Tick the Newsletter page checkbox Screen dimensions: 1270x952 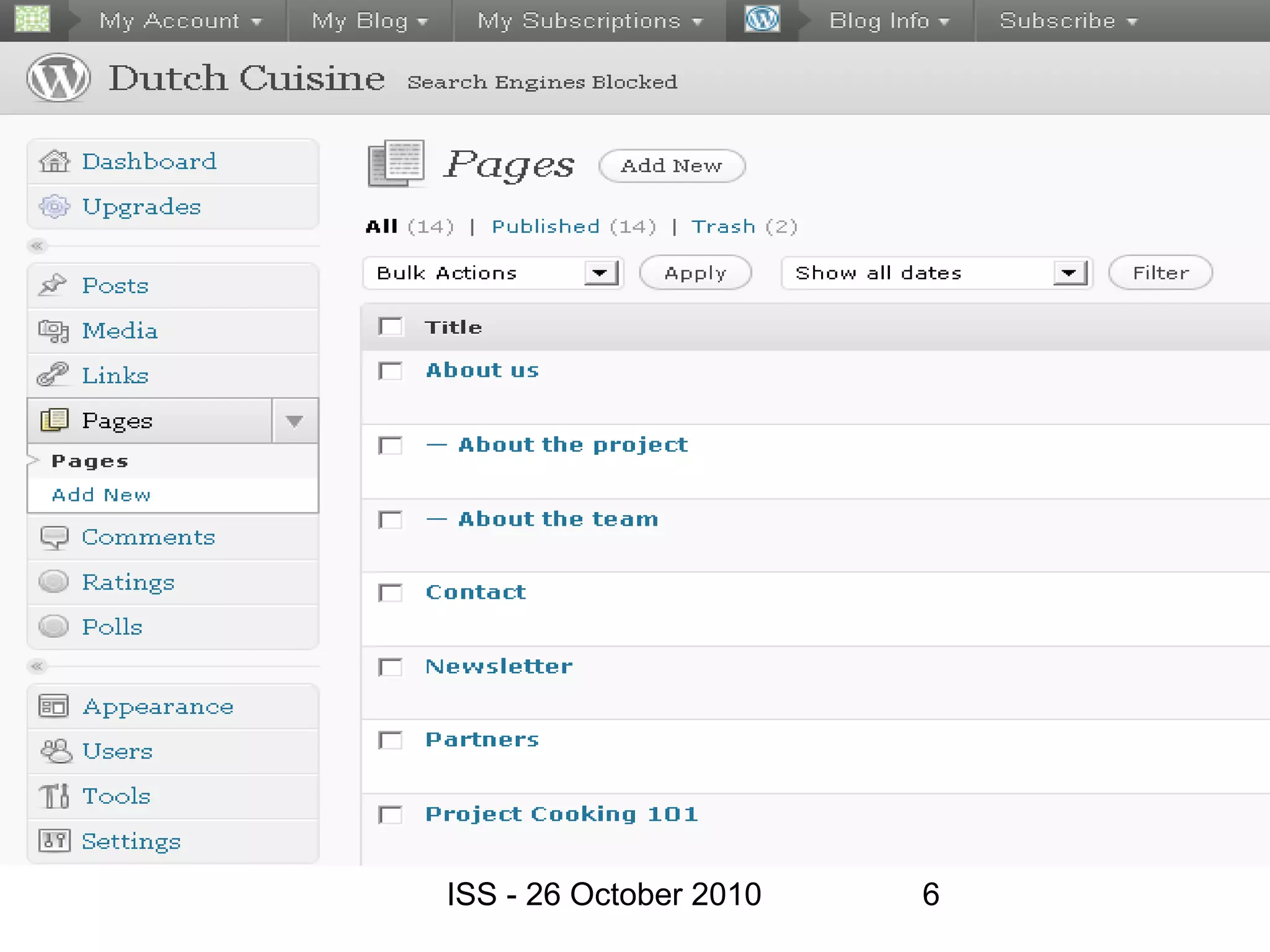391,668
